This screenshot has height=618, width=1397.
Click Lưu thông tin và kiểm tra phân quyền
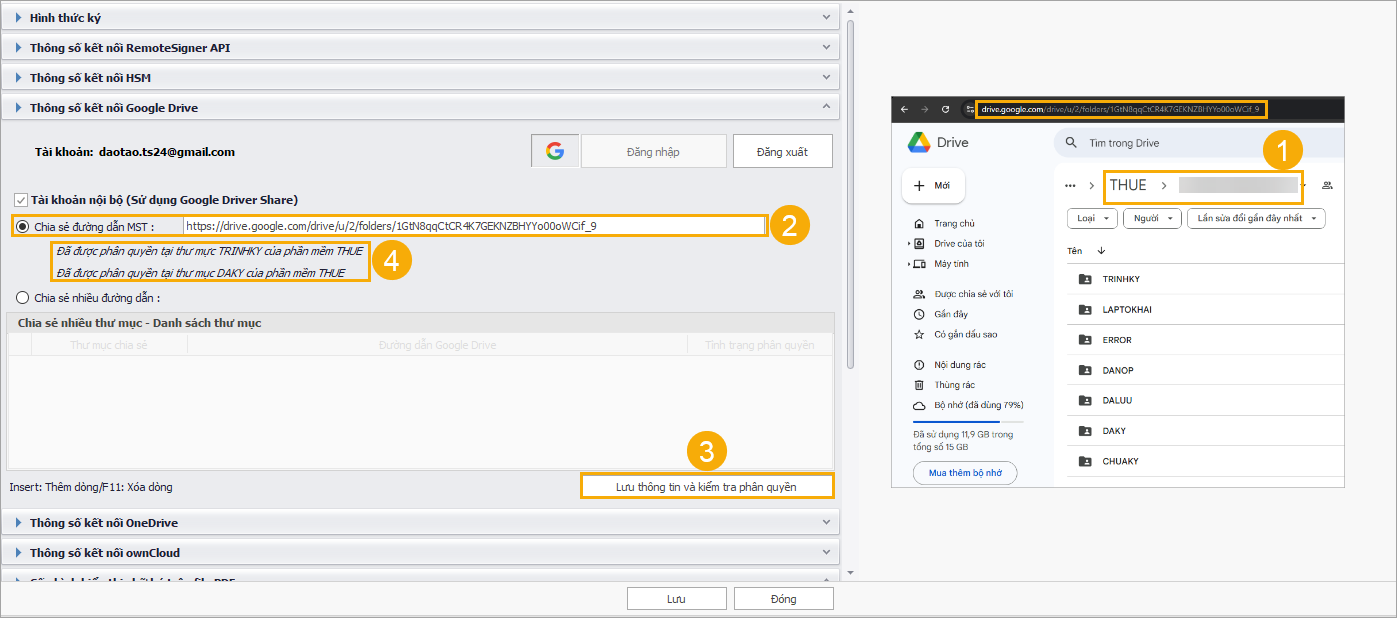click(x=706, y=486)
